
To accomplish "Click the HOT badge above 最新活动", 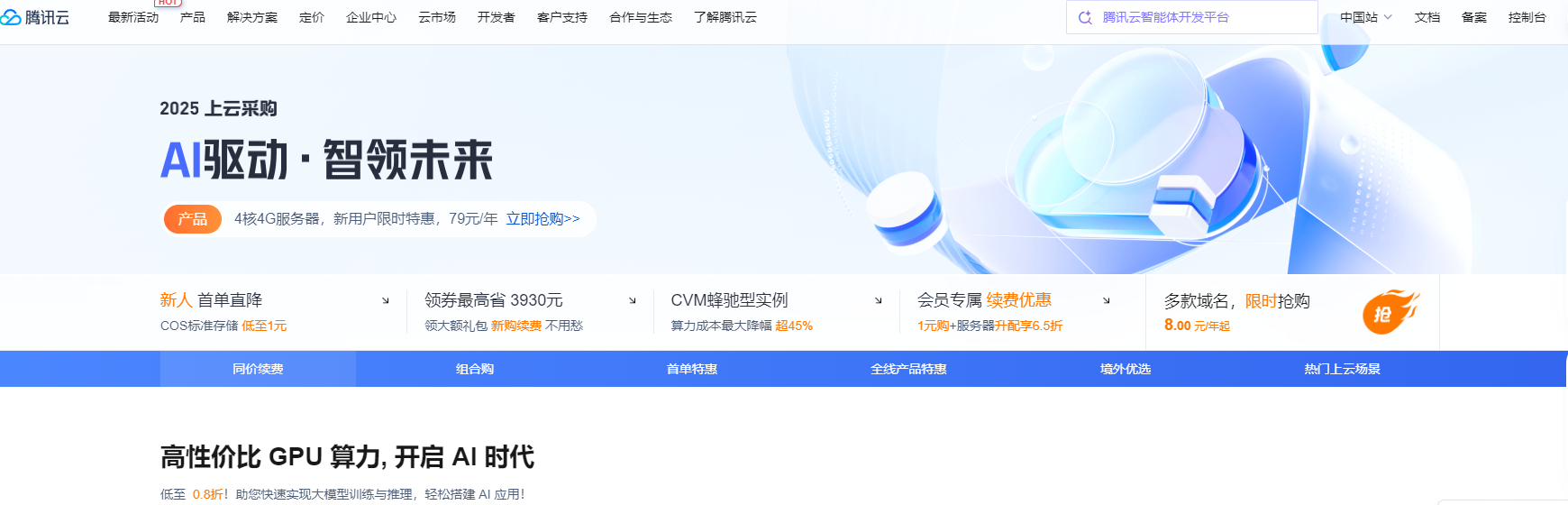I will coord(168,3).
